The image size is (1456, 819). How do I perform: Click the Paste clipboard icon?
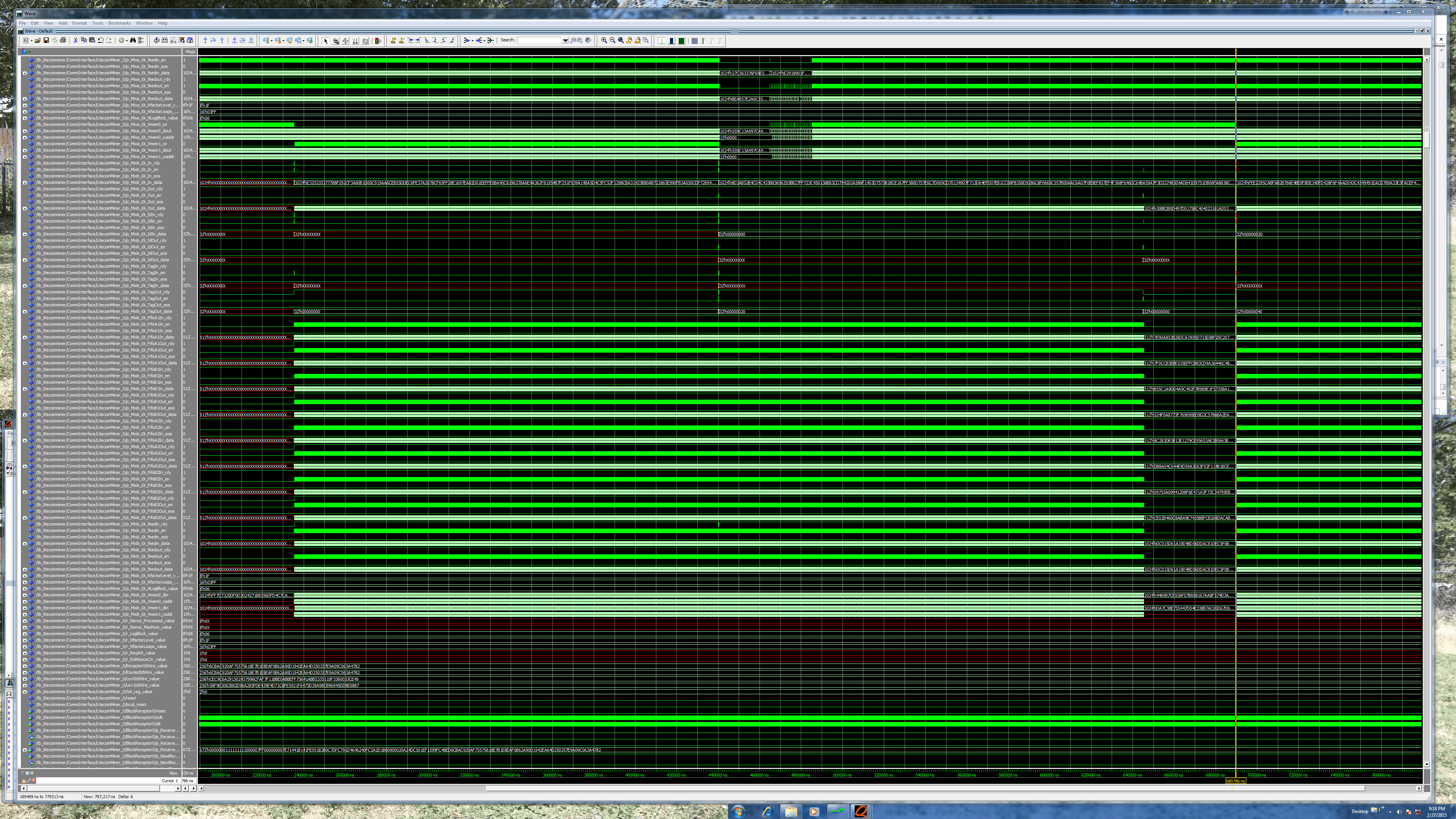coord(92,40)
